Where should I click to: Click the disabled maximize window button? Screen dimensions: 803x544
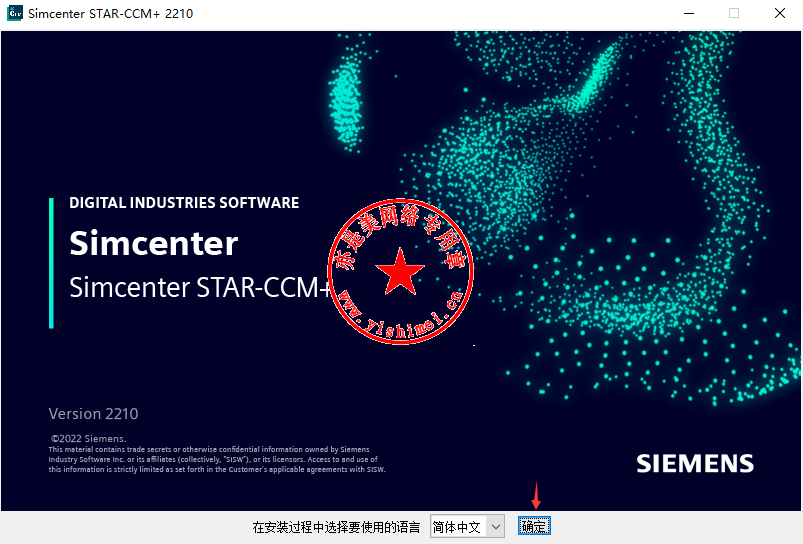(x=734, y=13)
